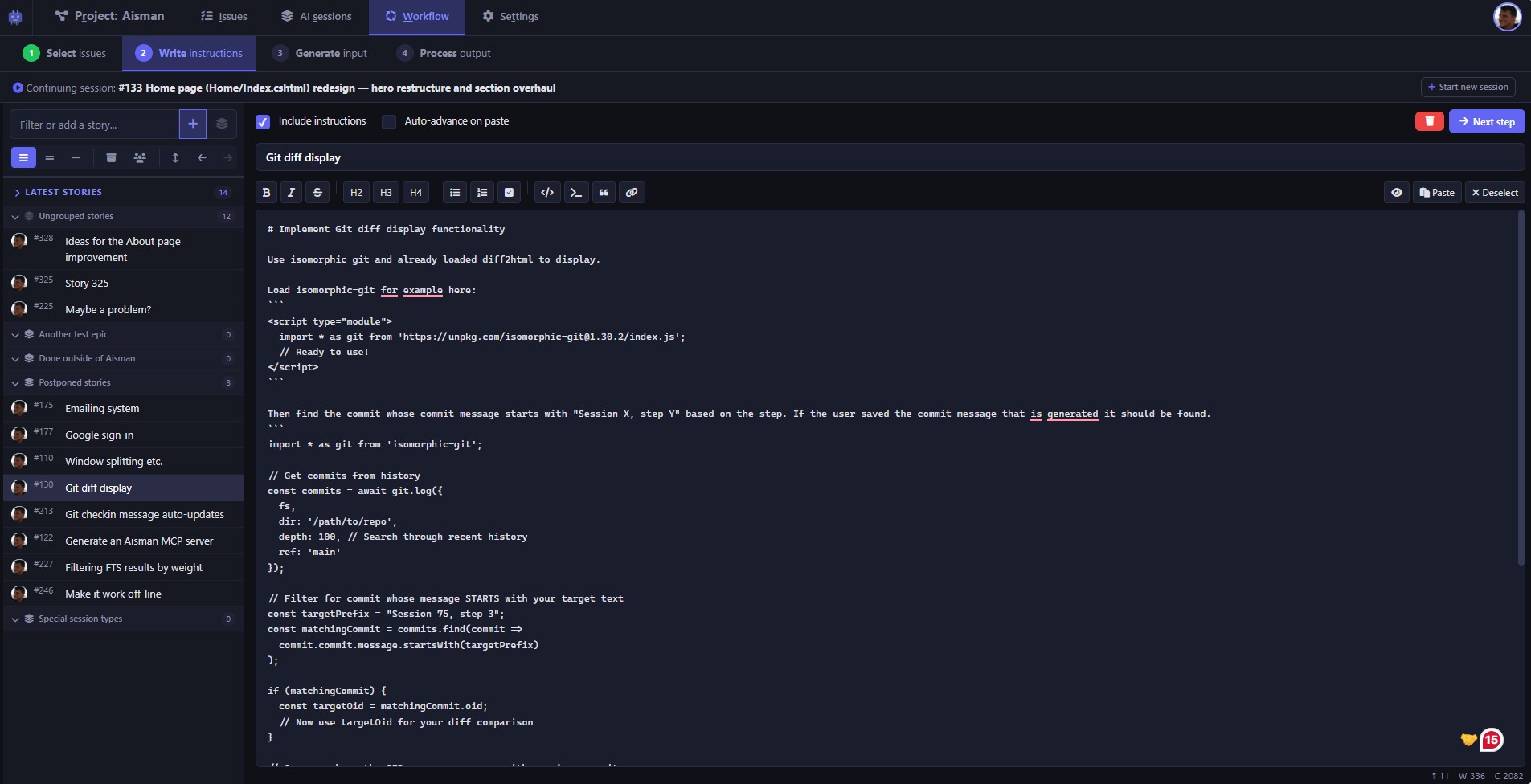Image resolution: width=1531 pixels, height=784 pixels.
Task: Uncheck Include instructions checkbox
Action: coord(263,122)
